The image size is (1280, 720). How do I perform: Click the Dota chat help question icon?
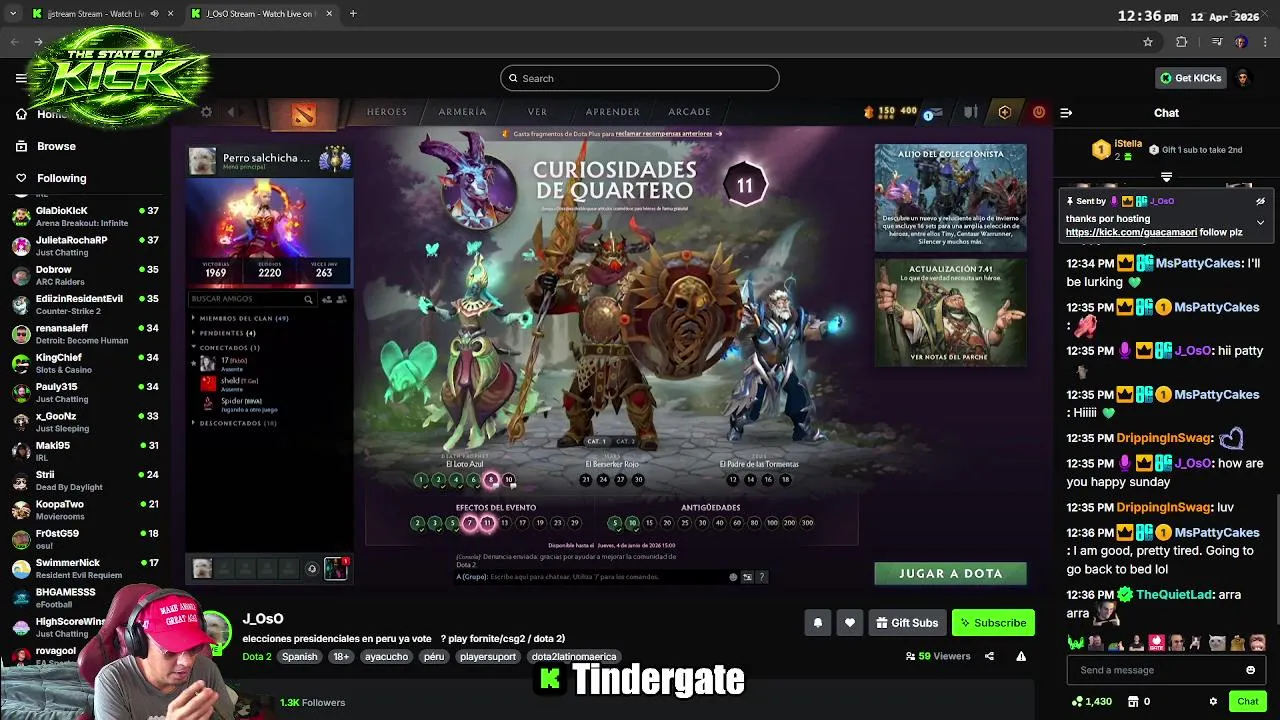point(762,577)
